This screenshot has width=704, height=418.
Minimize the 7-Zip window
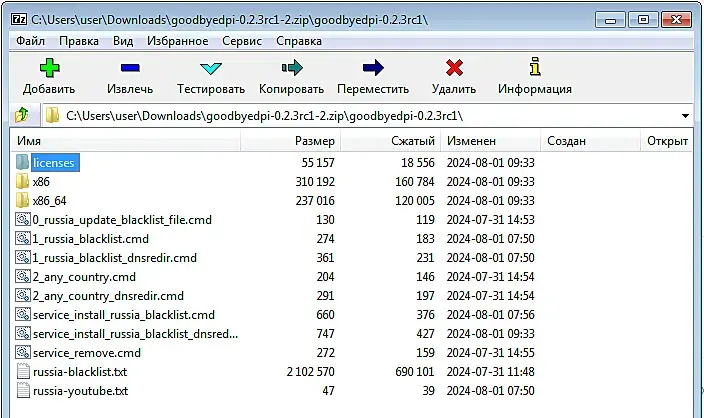click(x=610, y=20)
